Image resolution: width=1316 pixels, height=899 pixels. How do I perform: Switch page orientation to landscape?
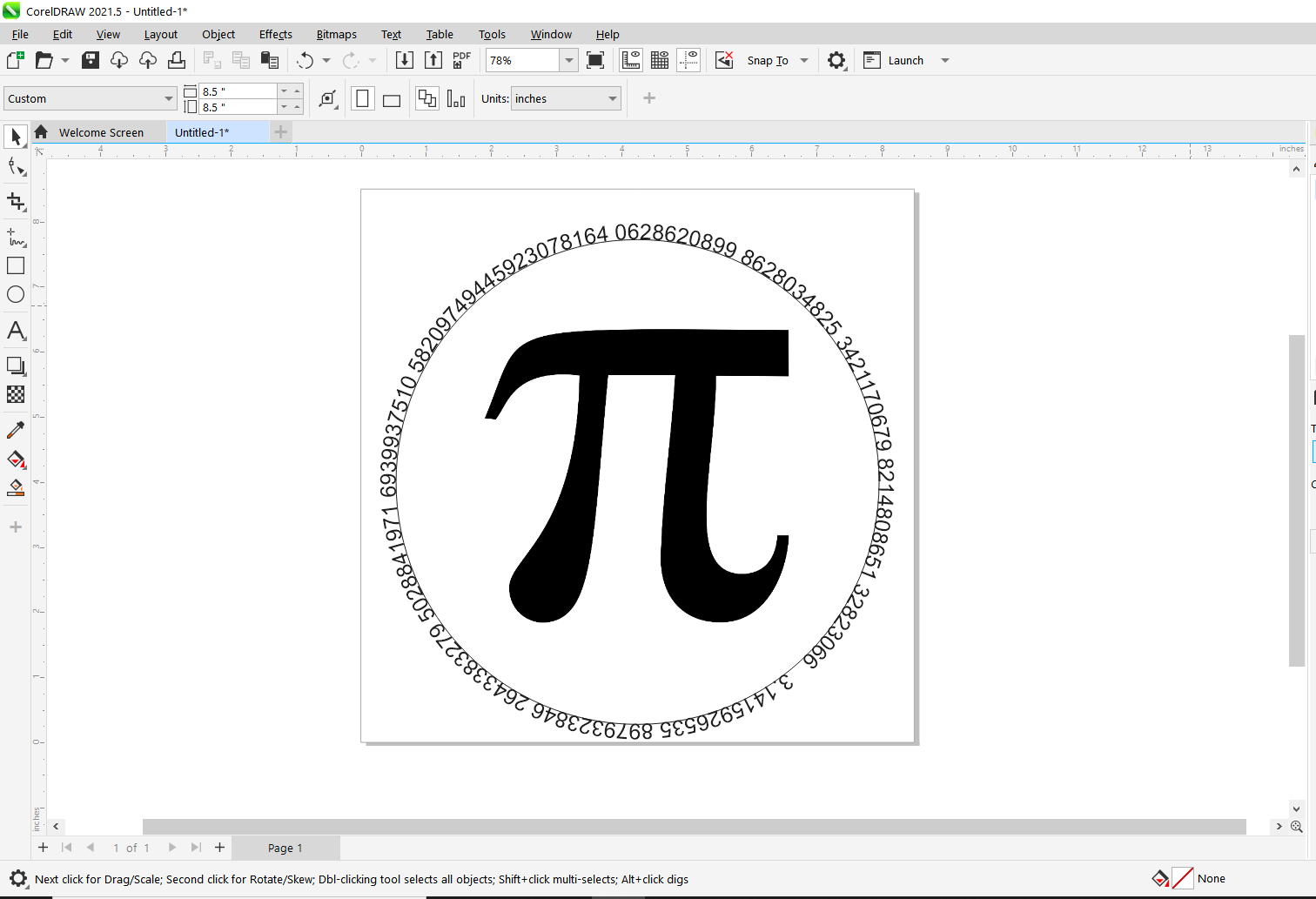pyautogui.click(x=391, y=98)
